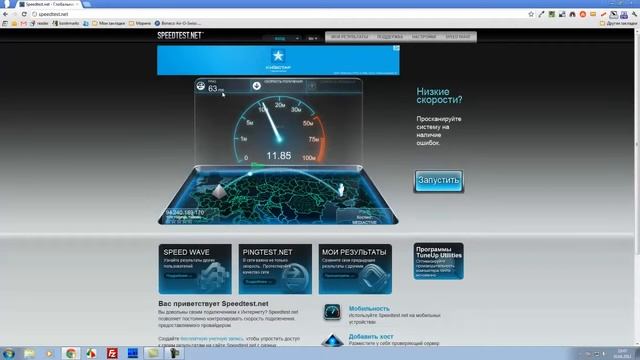
Task: Open a new browser tab
Action: pos(87,4)
